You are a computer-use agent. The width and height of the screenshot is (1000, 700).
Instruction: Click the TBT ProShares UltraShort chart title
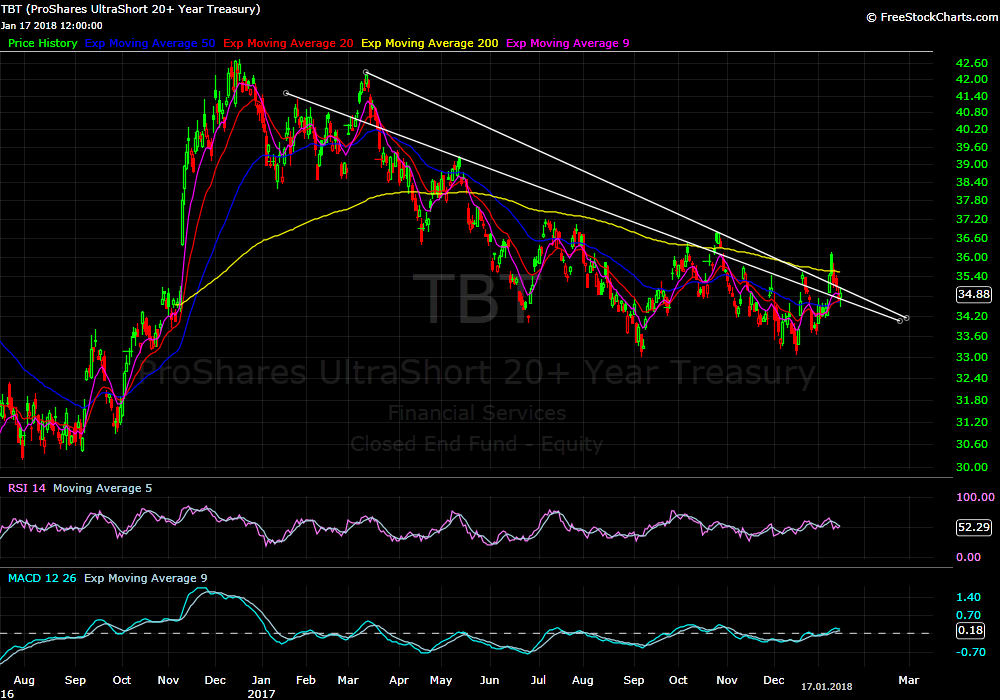click(131, 9)
